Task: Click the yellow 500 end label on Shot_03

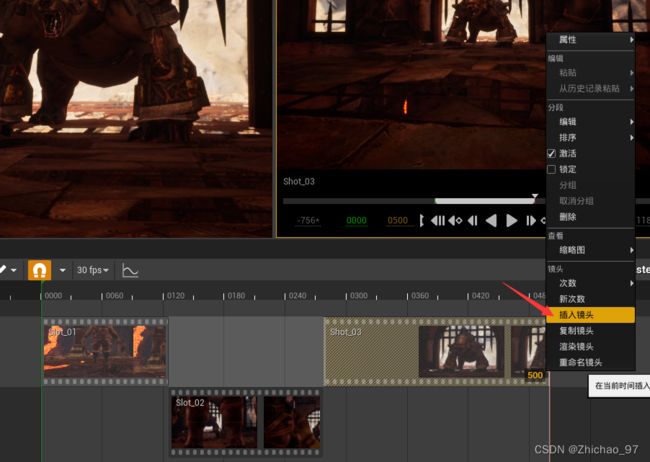Action: pyautogui.click(x=535, y=375)
